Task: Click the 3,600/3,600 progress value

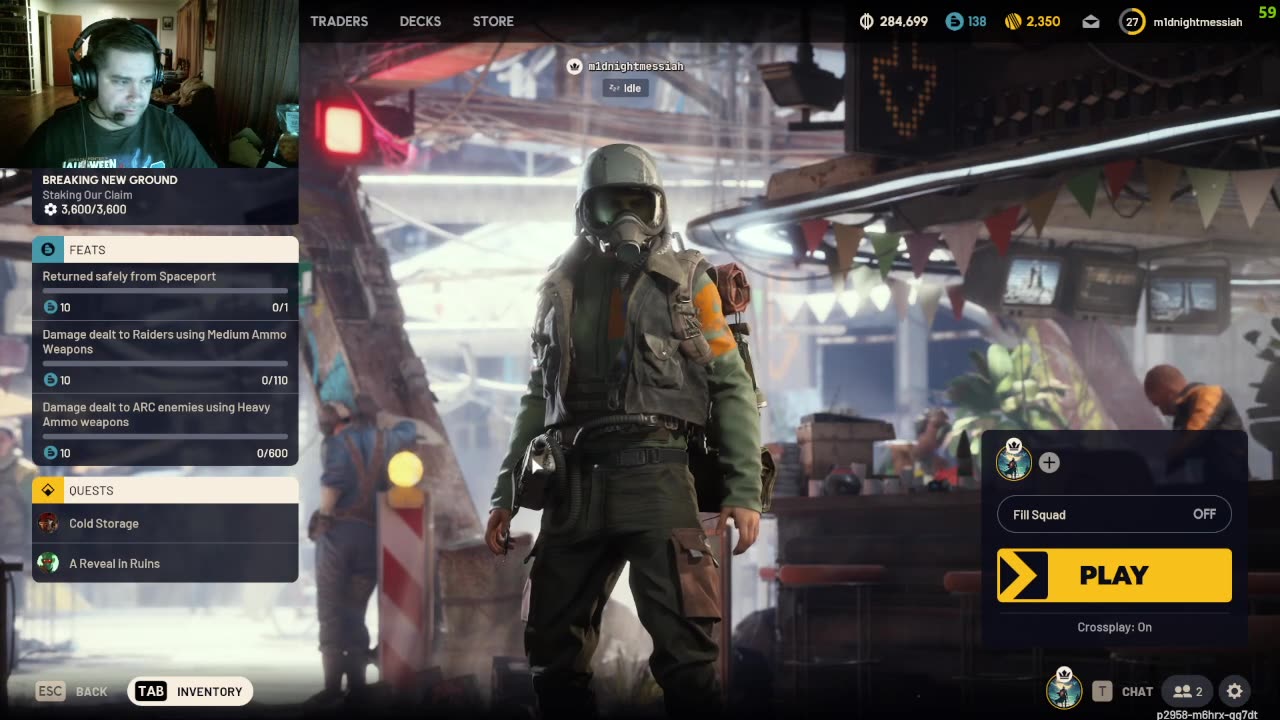Action: pyautogui.click(x=93, y=209)
